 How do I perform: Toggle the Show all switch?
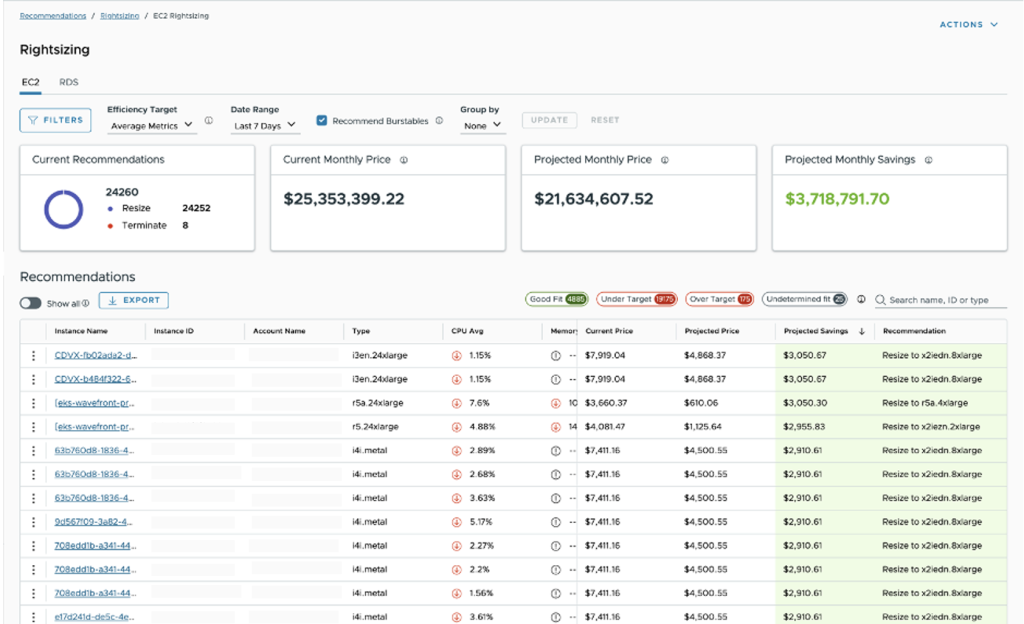(x=31, y=303)
